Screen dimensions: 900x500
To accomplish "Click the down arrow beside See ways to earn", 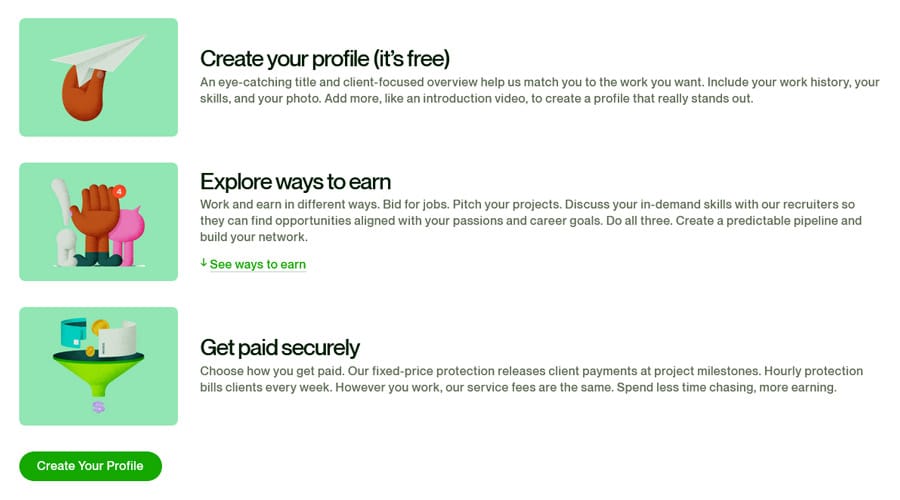I will tap(203, 264).
